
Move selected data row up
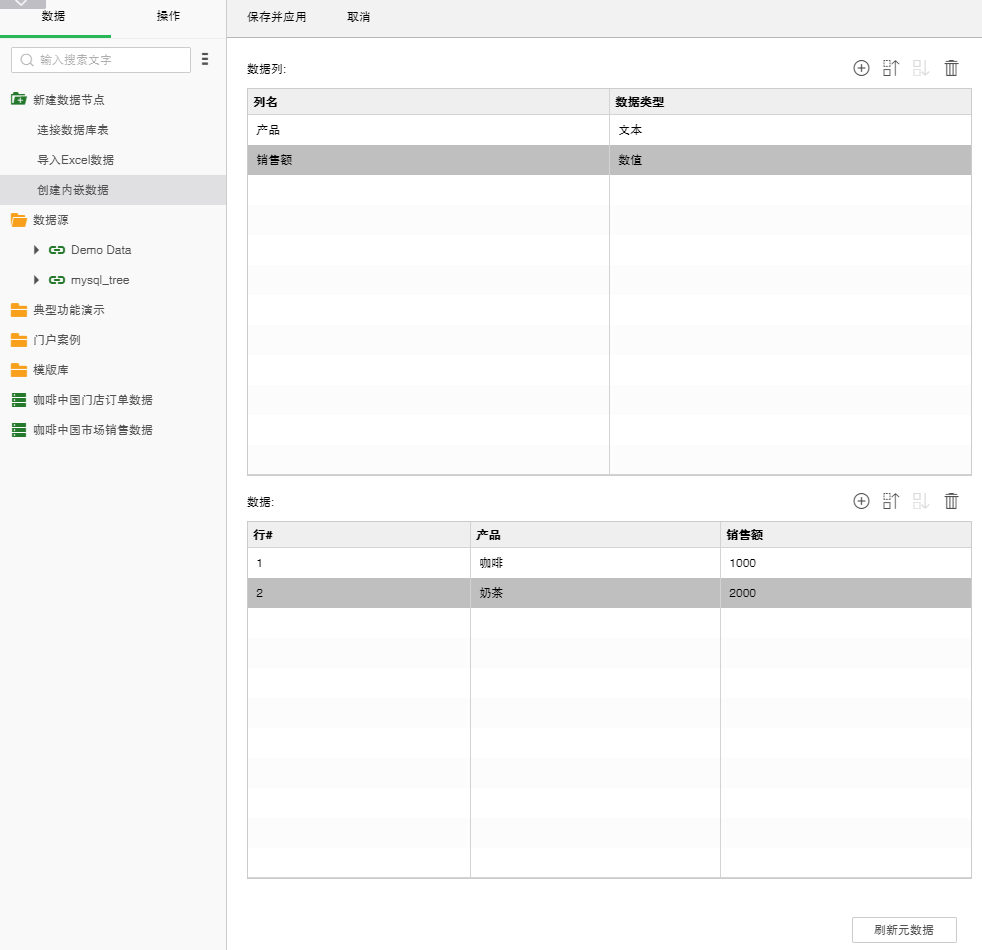(891, 501)
